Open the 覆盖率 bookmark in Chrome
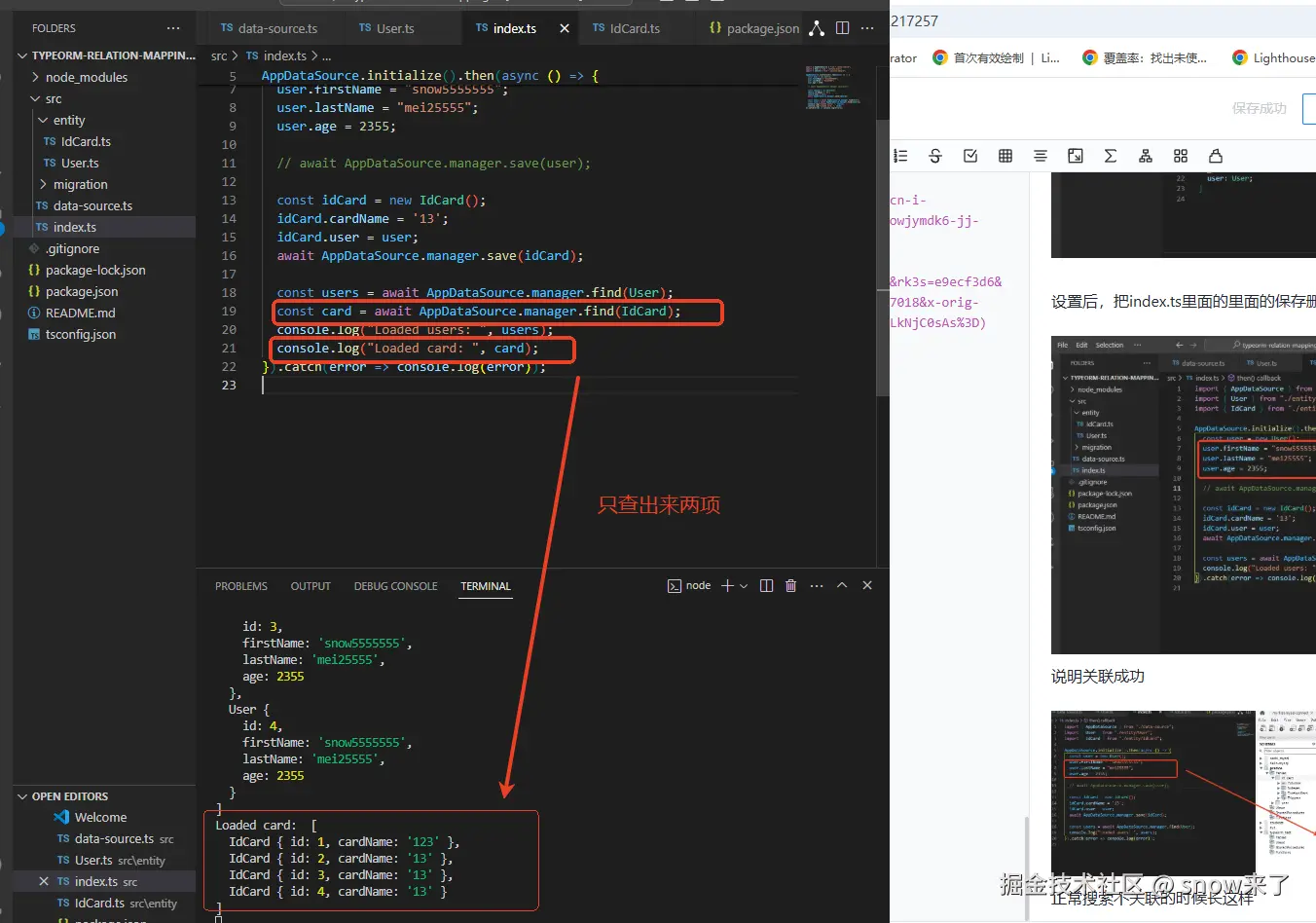Image resolution: width=1316 pixels, height=923 pixels. (1145, 57)
